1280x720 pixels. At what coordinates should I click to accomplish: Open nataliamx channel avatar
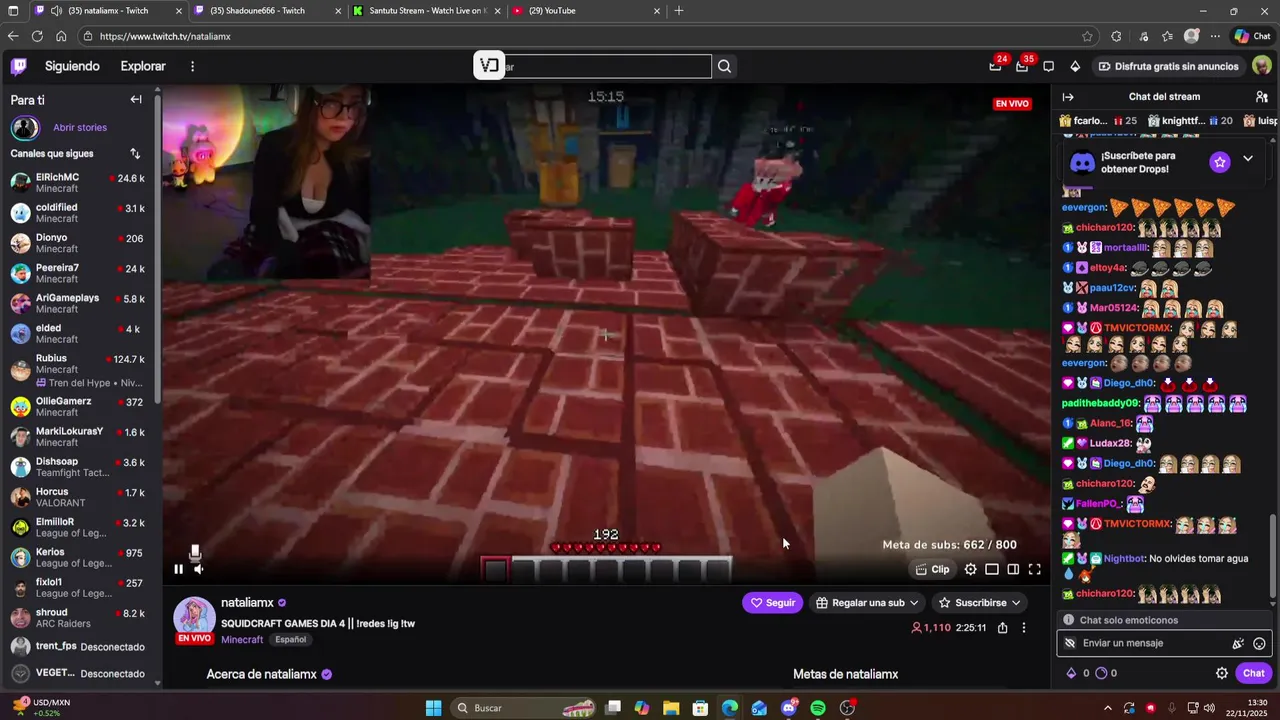pos(194,617)
